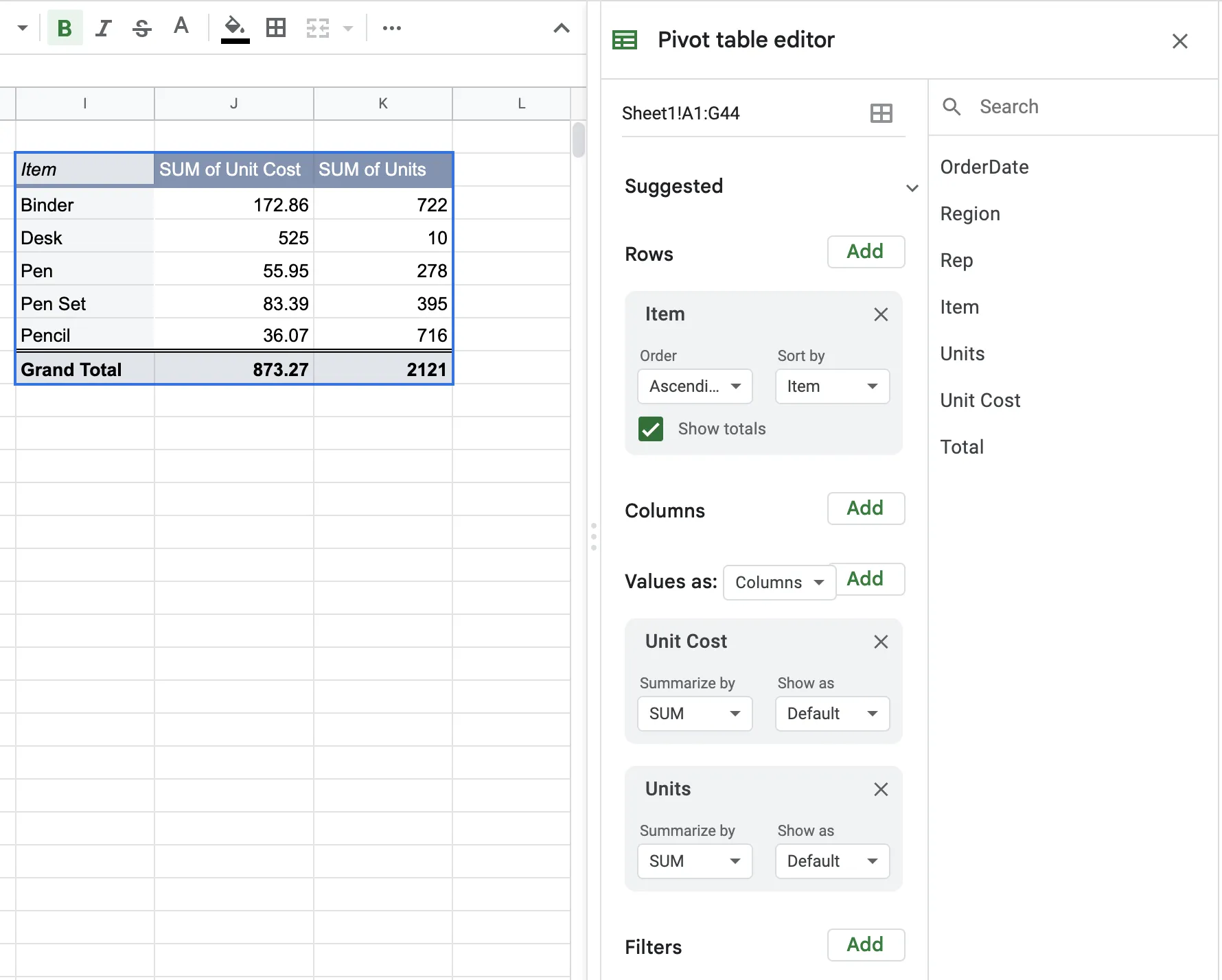This screenshot has width=1222, height=980.
Task: Toggle bold formatting
Action: tap(65, 27)
